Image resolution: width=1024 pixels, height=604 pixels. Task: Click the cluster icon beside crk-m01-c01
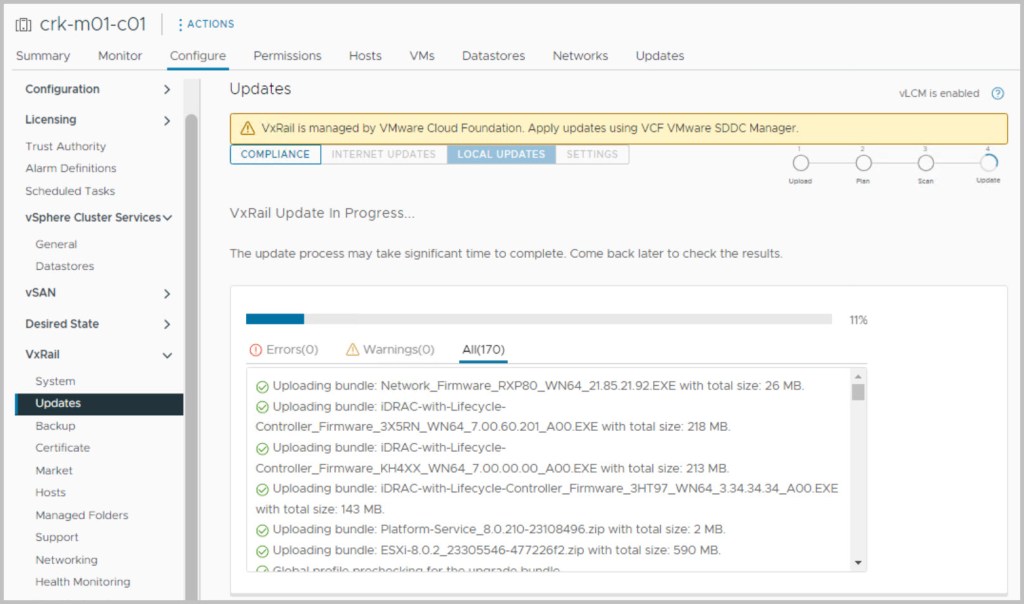(23, 24)
